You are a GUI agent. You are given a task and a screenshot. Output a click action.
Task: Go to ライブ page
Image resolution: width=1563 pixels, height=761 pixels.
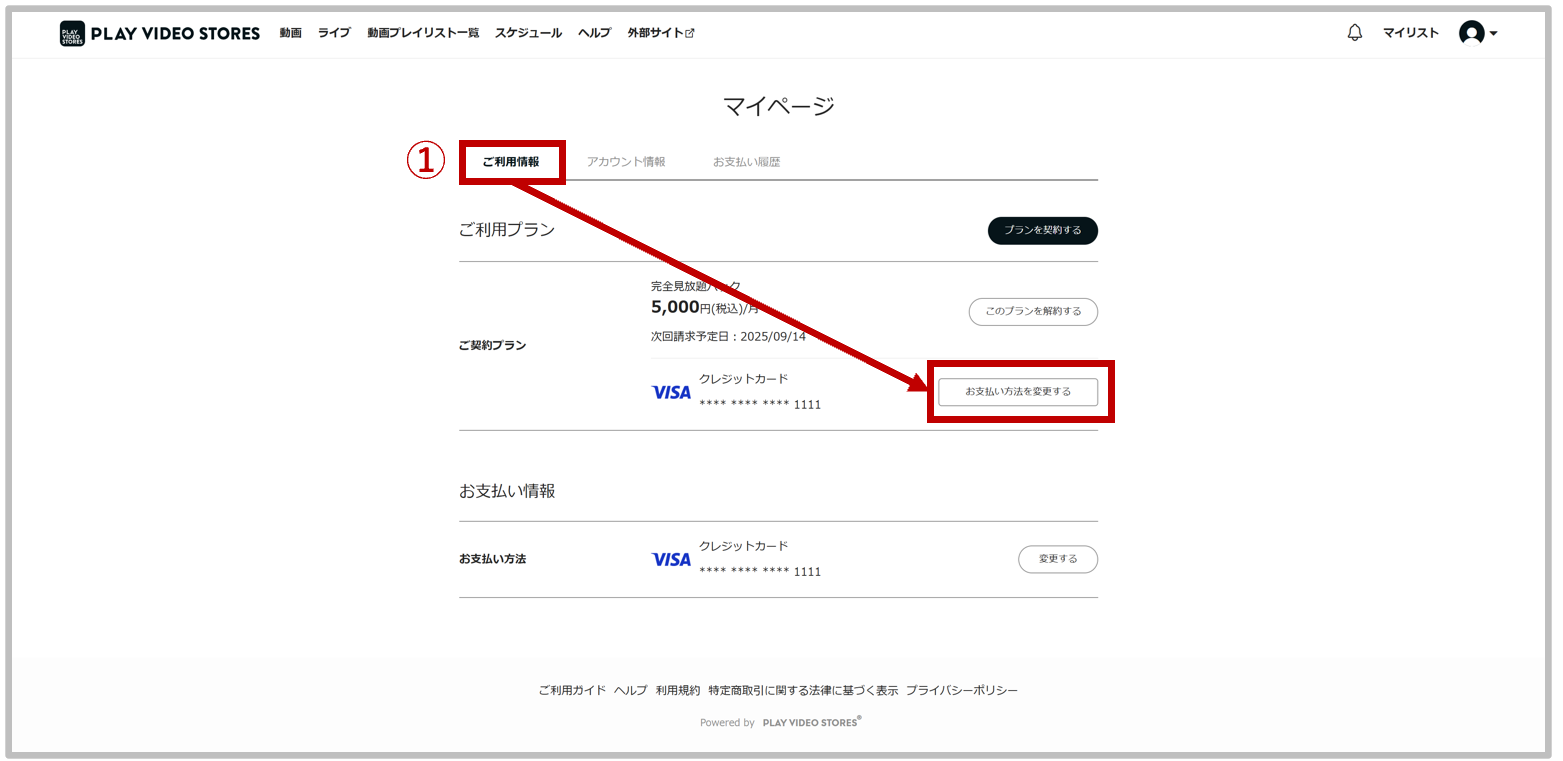point(334,33)
